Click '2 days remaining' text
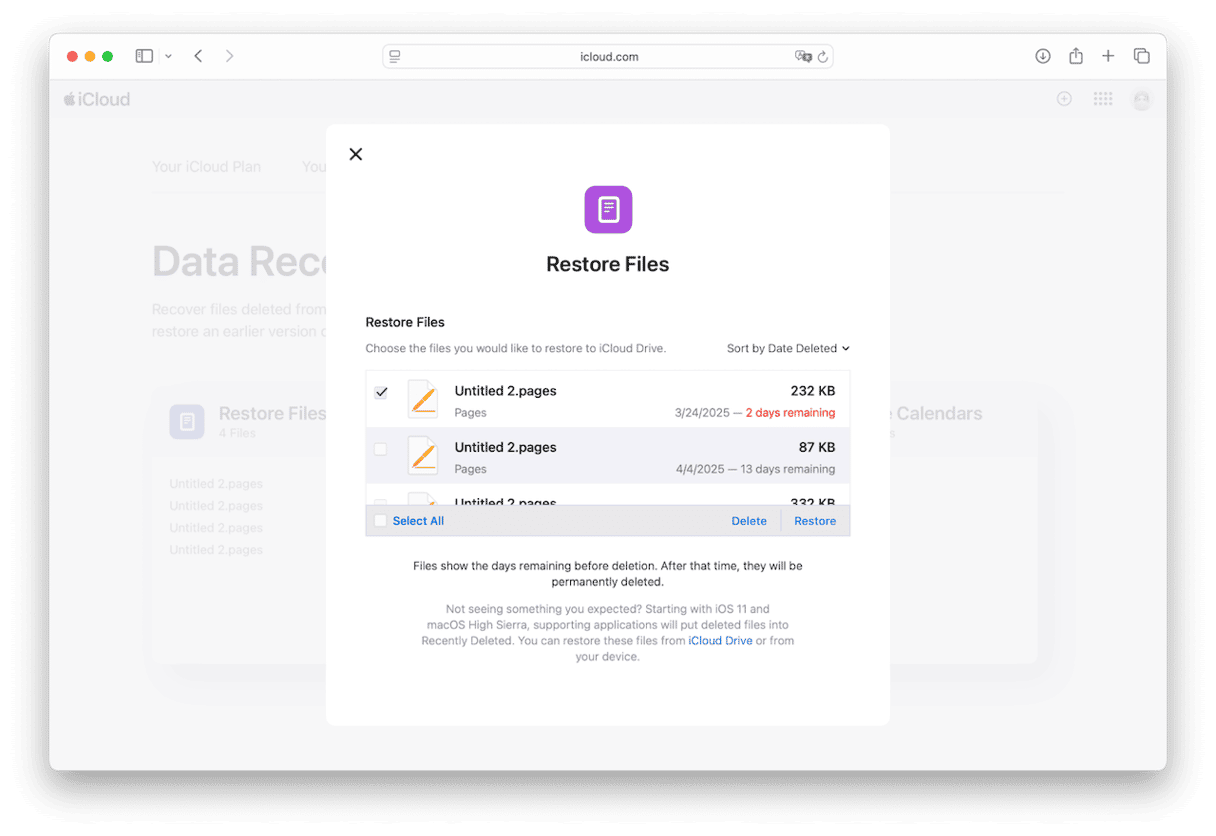1216x836 pixels. [790, 413]
